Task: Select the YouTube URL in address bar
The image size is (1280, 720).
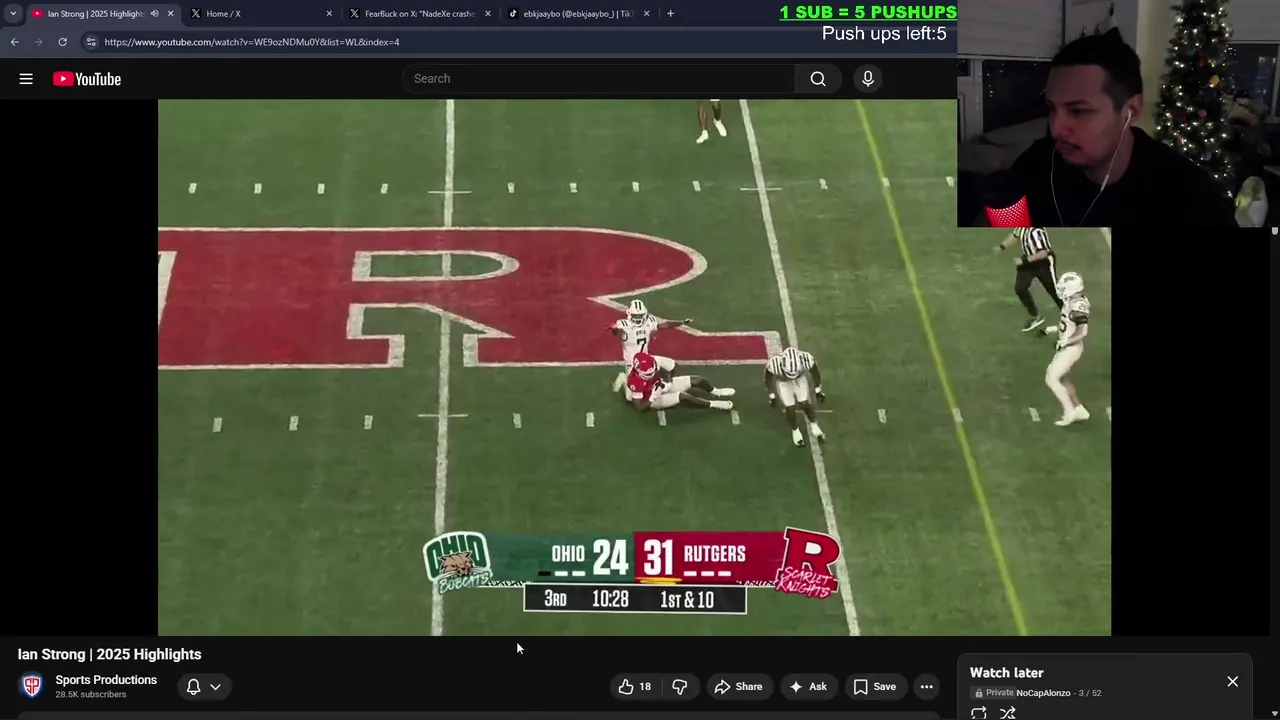Action: coord(252,42)
